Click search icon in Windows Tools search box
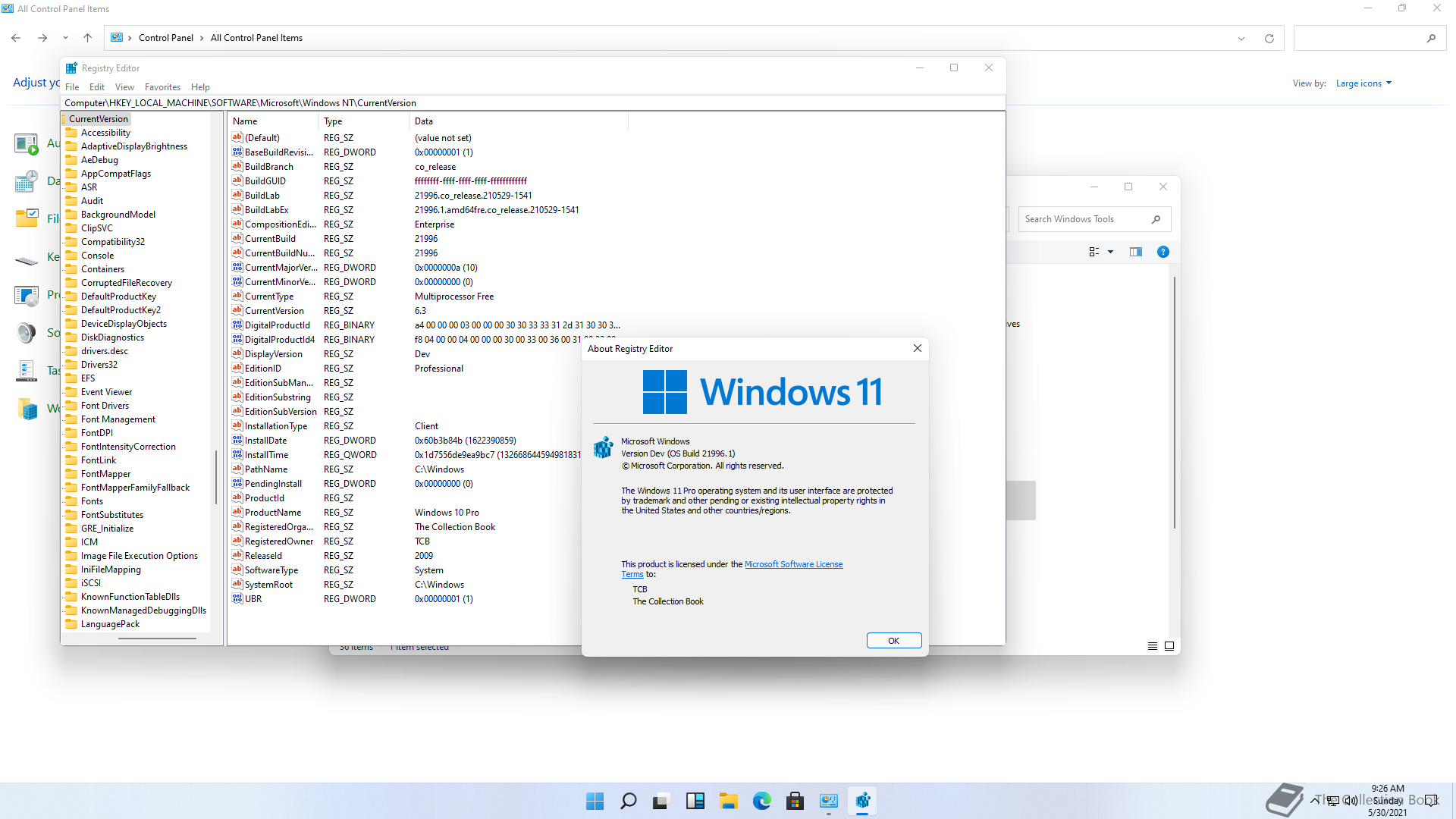Screen dimensions: 1456x819 click(1156, 219)
